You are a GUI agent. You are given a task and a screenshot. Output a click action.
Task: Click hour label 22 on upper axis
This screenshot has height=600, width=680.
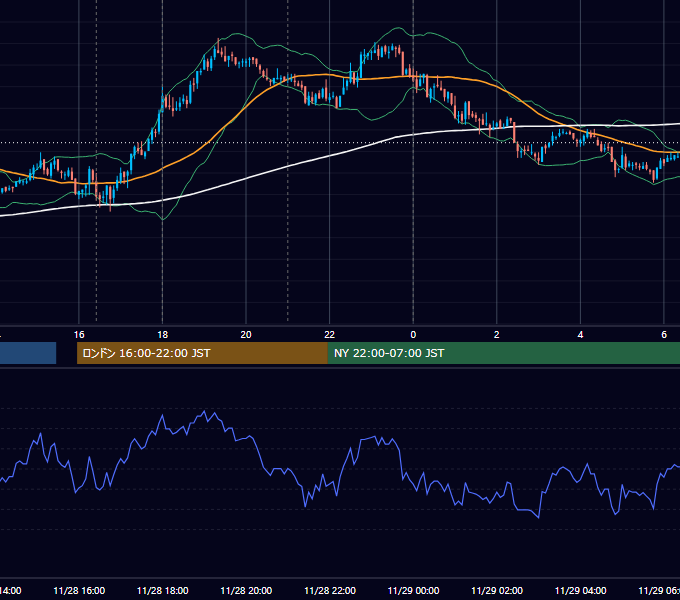click(330, 335)
